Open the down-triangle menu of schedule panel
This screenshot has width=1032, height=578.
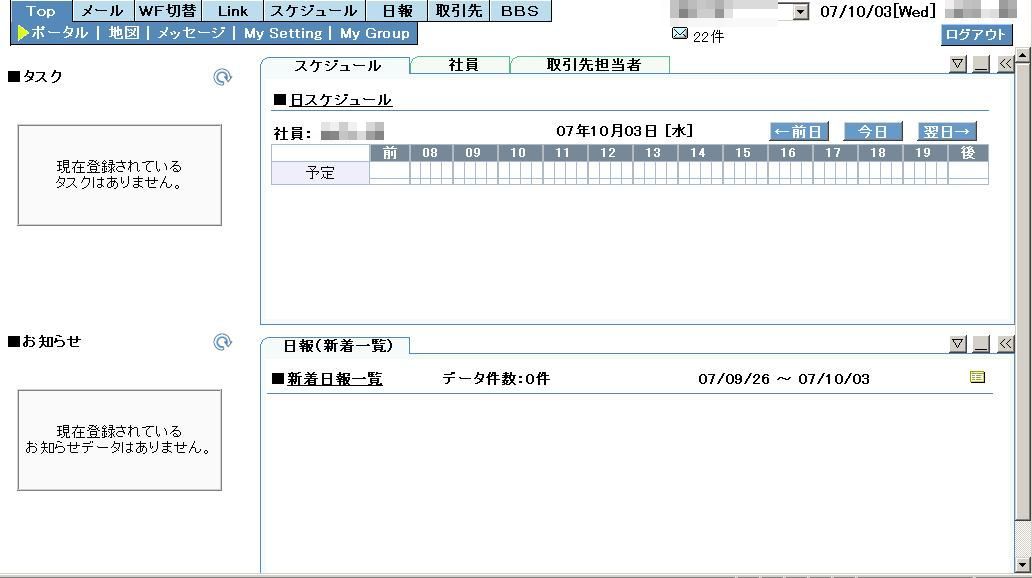tap(958, 64)
